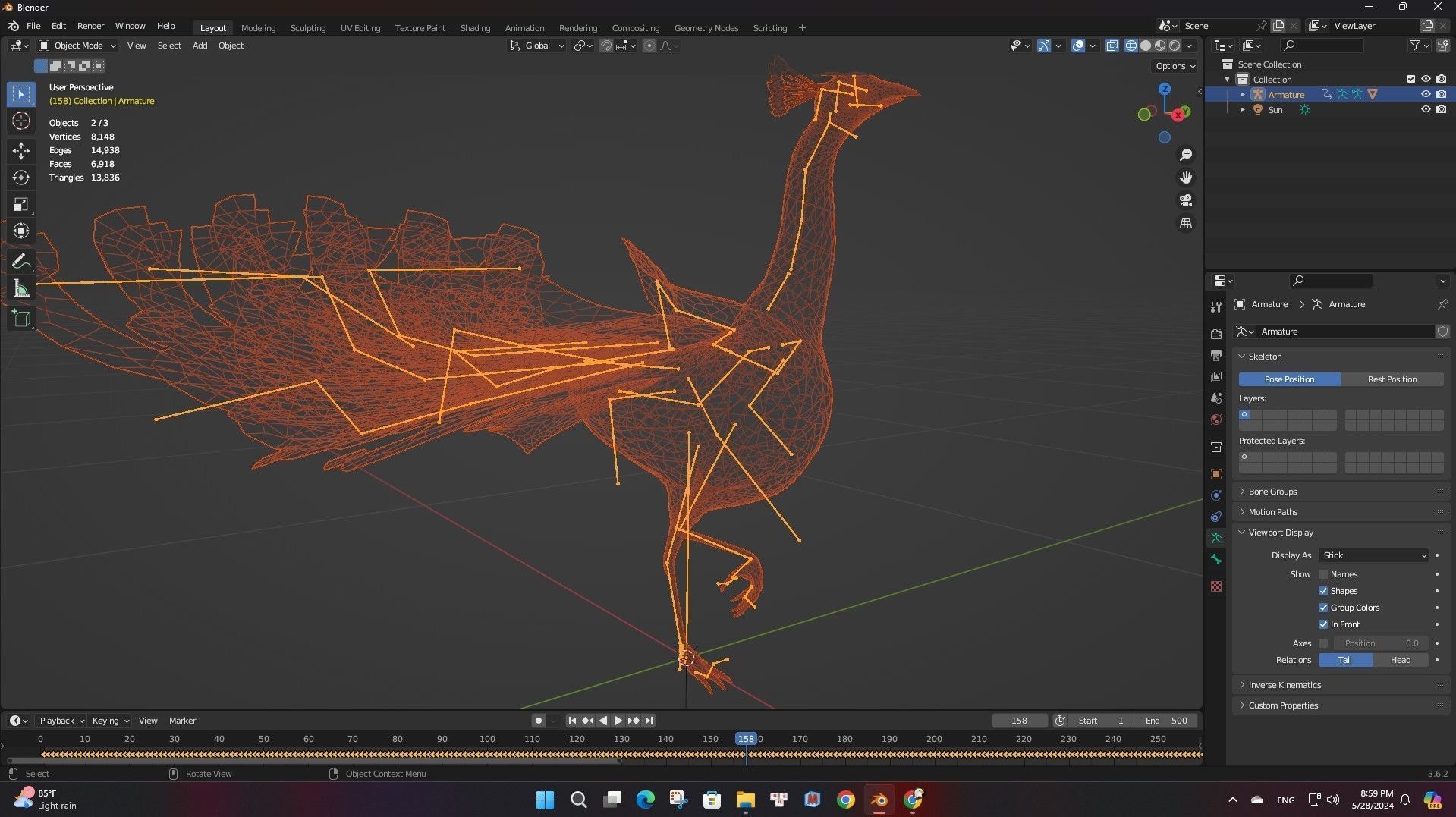Enable Names display checkbox

[1323, 574]
